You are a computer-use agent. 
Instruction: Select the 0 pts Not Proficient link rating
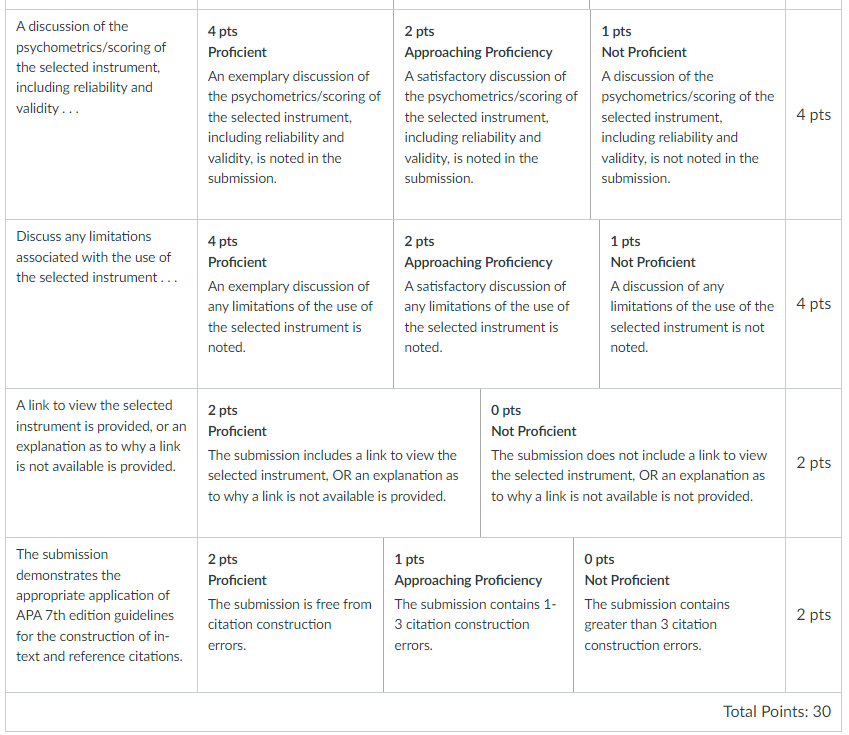click(633, 463)
